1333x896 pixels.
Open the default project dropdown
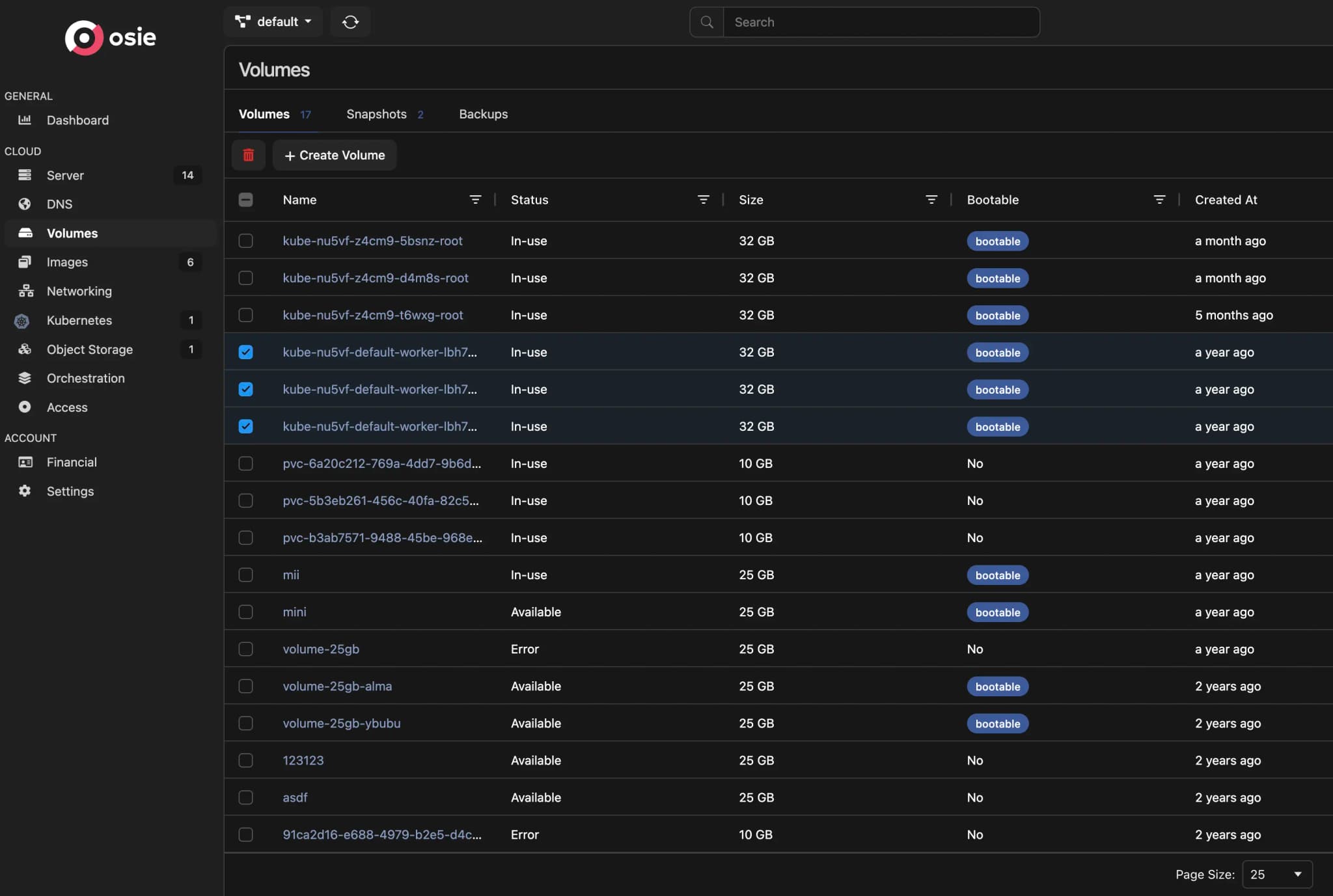[x=273, y=21]
